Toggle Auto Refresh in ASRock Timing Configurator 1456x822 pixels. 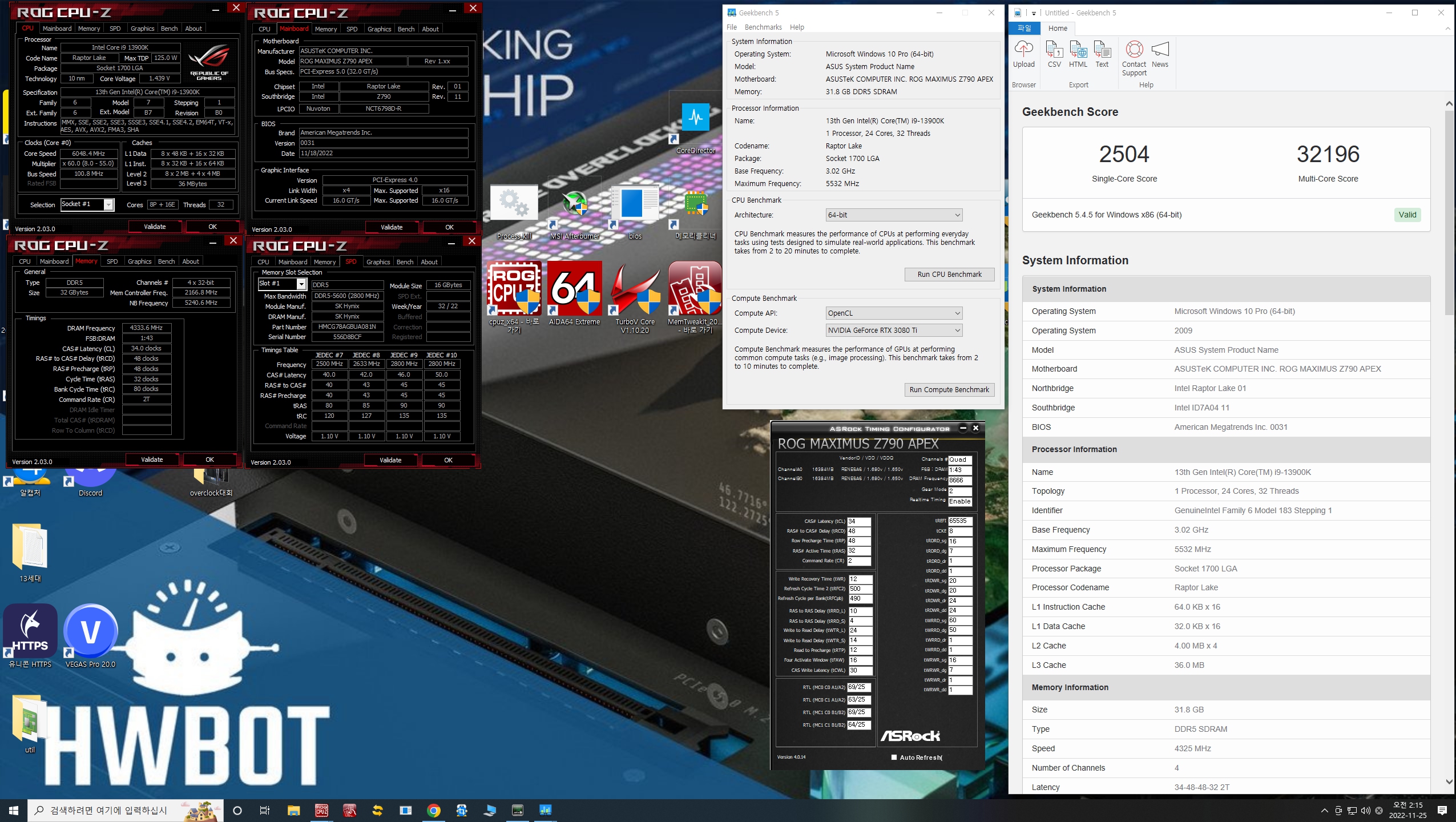click(894, 757)
